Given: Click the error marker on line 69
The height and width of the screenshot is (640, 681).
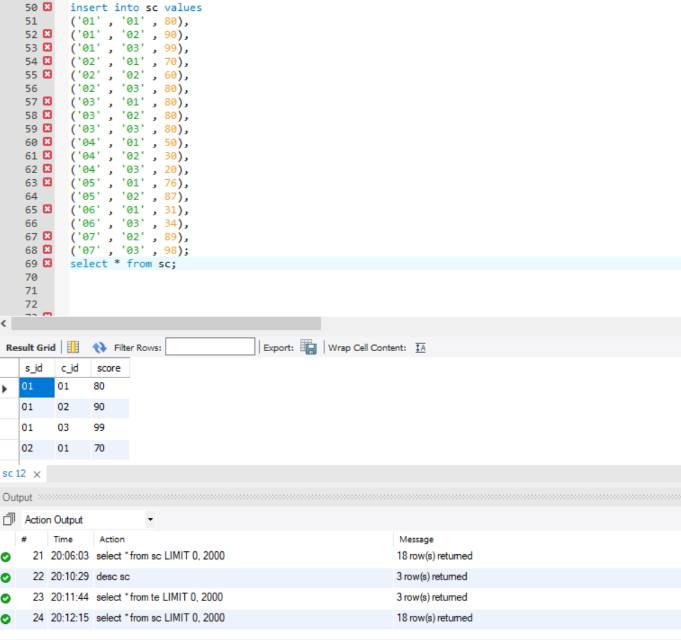Looking at the screenshot, I should 46,264.
